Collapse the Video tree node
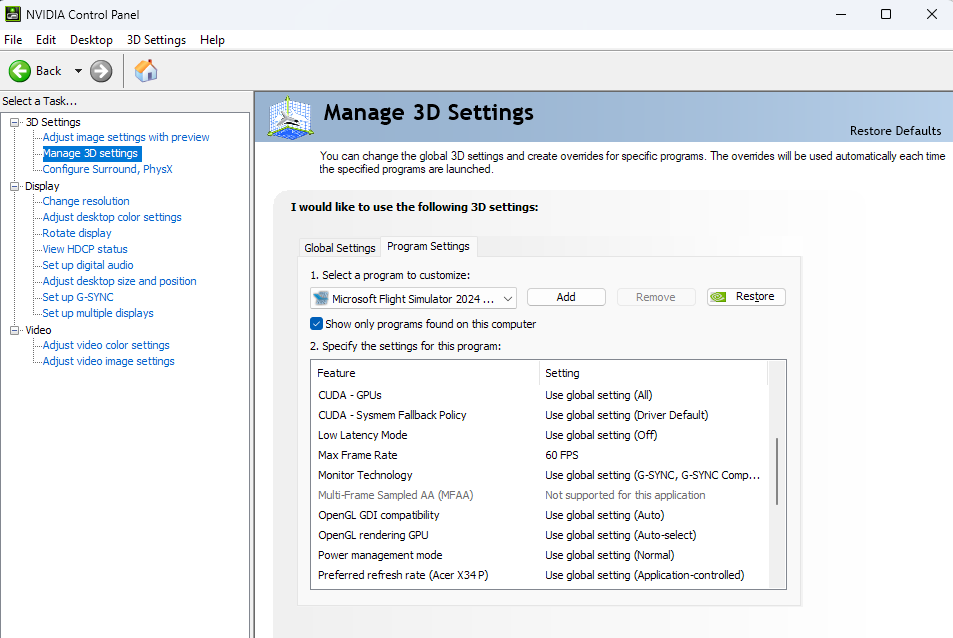The image size is (953, 638). [15, 330]
